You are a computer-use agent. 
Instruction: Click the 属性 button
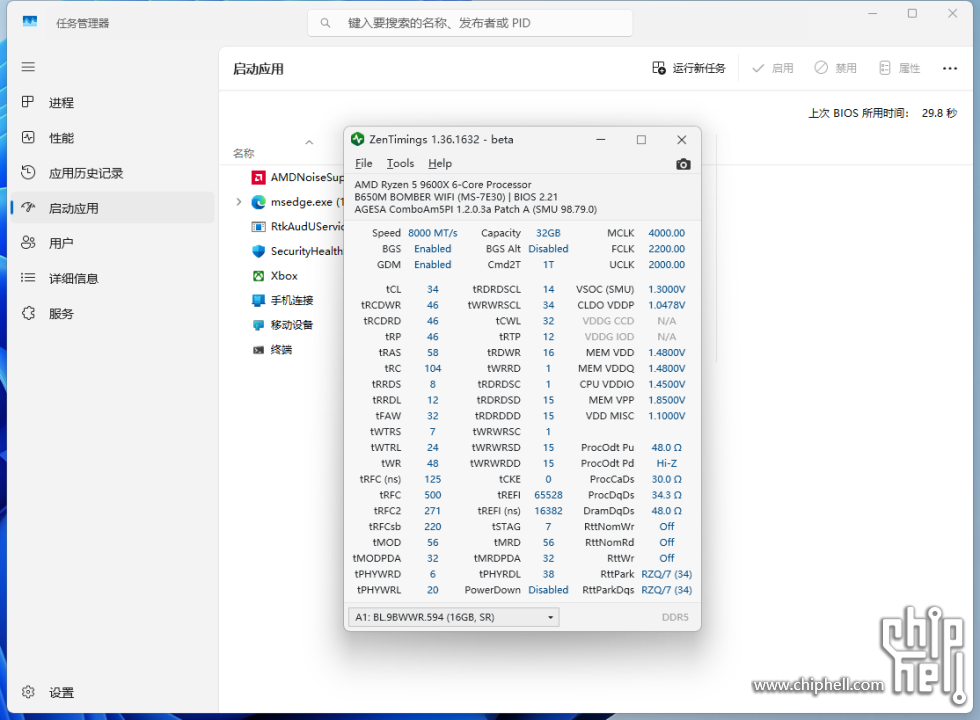900,68
